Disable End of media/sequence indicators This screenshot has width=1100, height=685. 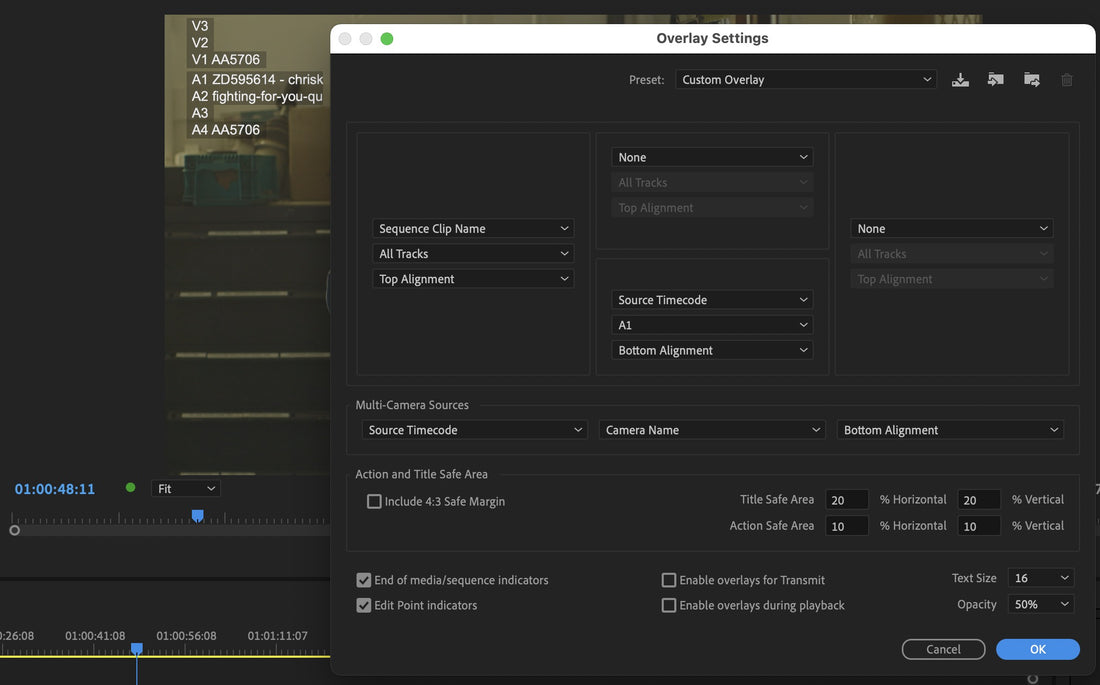point(364,579)
